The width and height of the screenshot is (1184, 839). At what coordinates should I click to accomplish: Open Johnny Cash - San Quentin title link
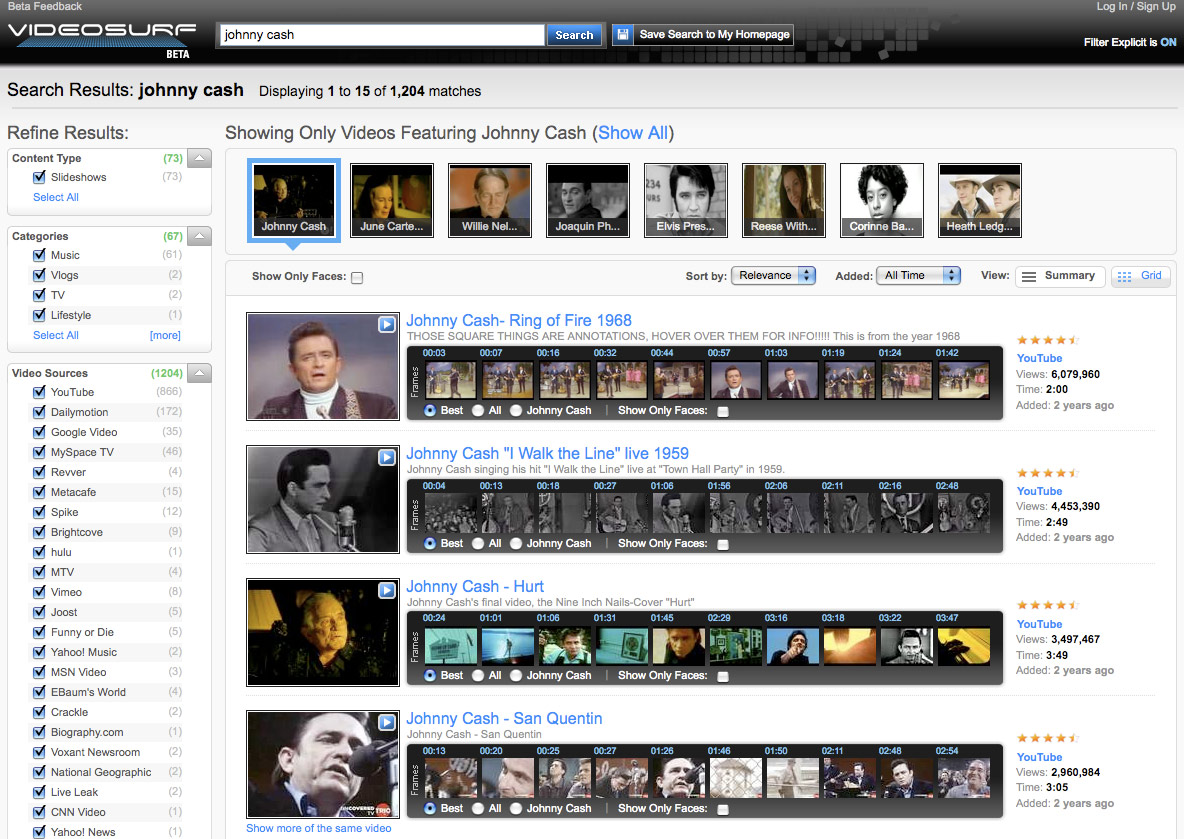(x=504, y=718)
